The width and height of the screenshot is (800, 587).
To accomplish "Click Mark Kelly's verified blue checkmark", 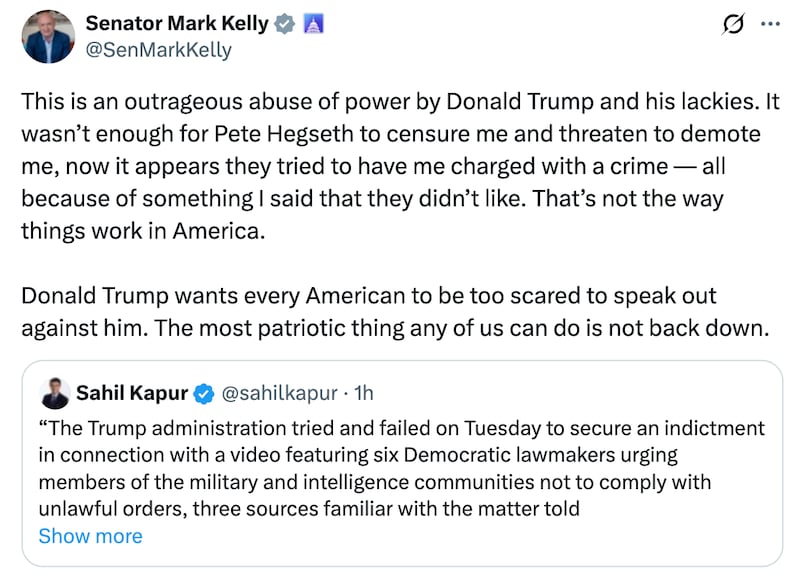I will pyautogui.click(x=284, y=23).
